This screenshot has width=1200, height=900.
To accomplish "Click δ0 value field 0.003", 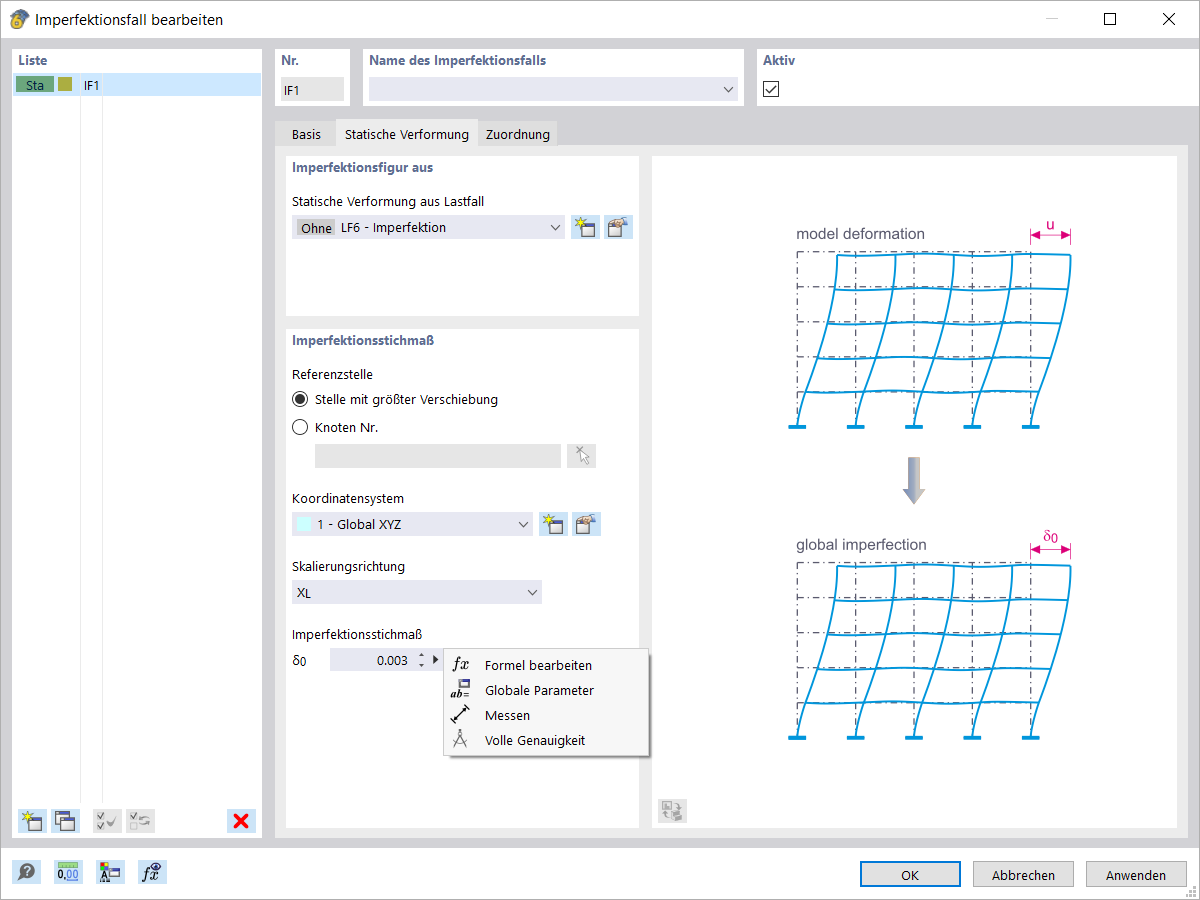I will [x=371, y=660].
